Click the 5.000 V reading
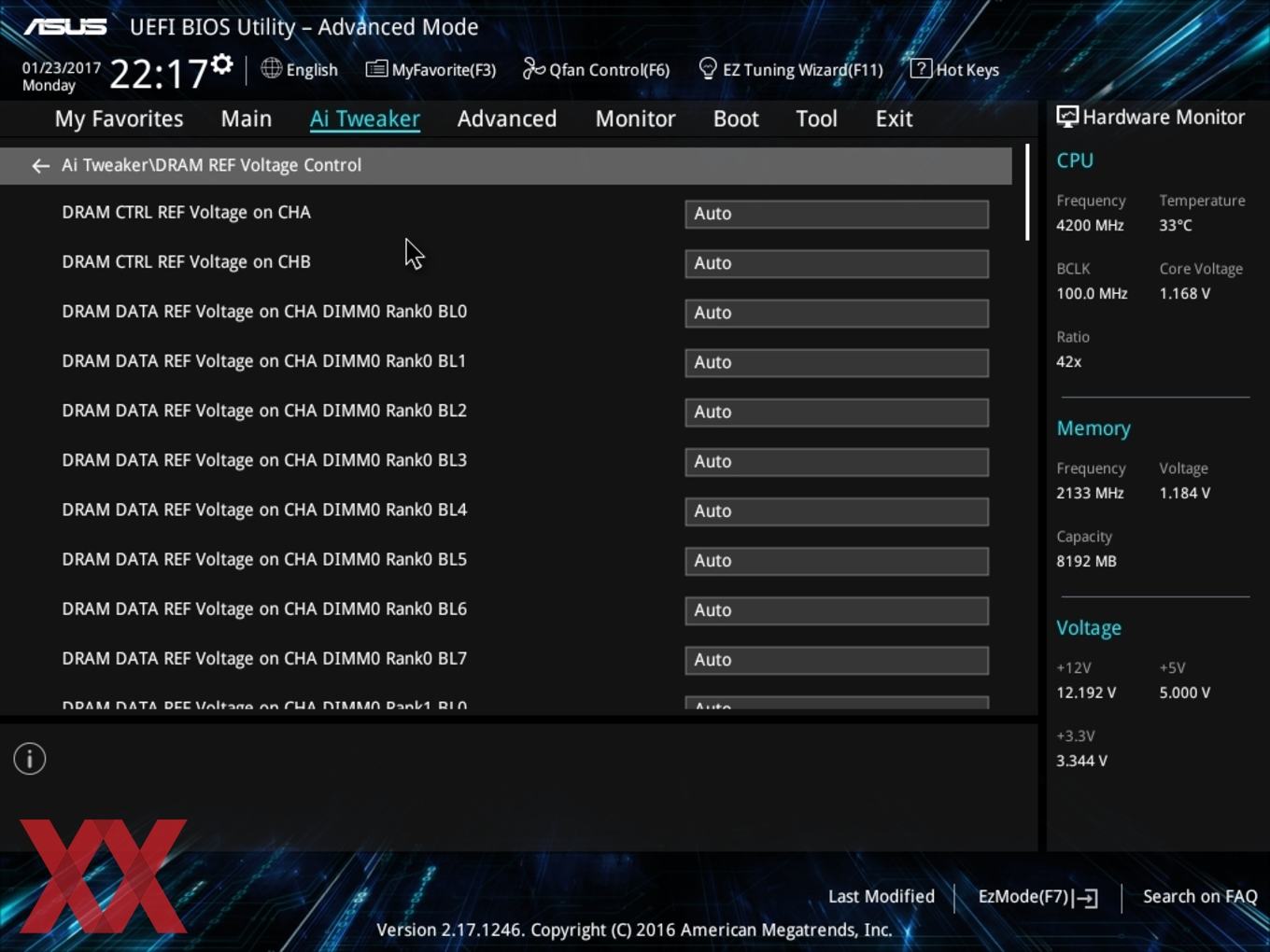 (x=1184, y=693)
